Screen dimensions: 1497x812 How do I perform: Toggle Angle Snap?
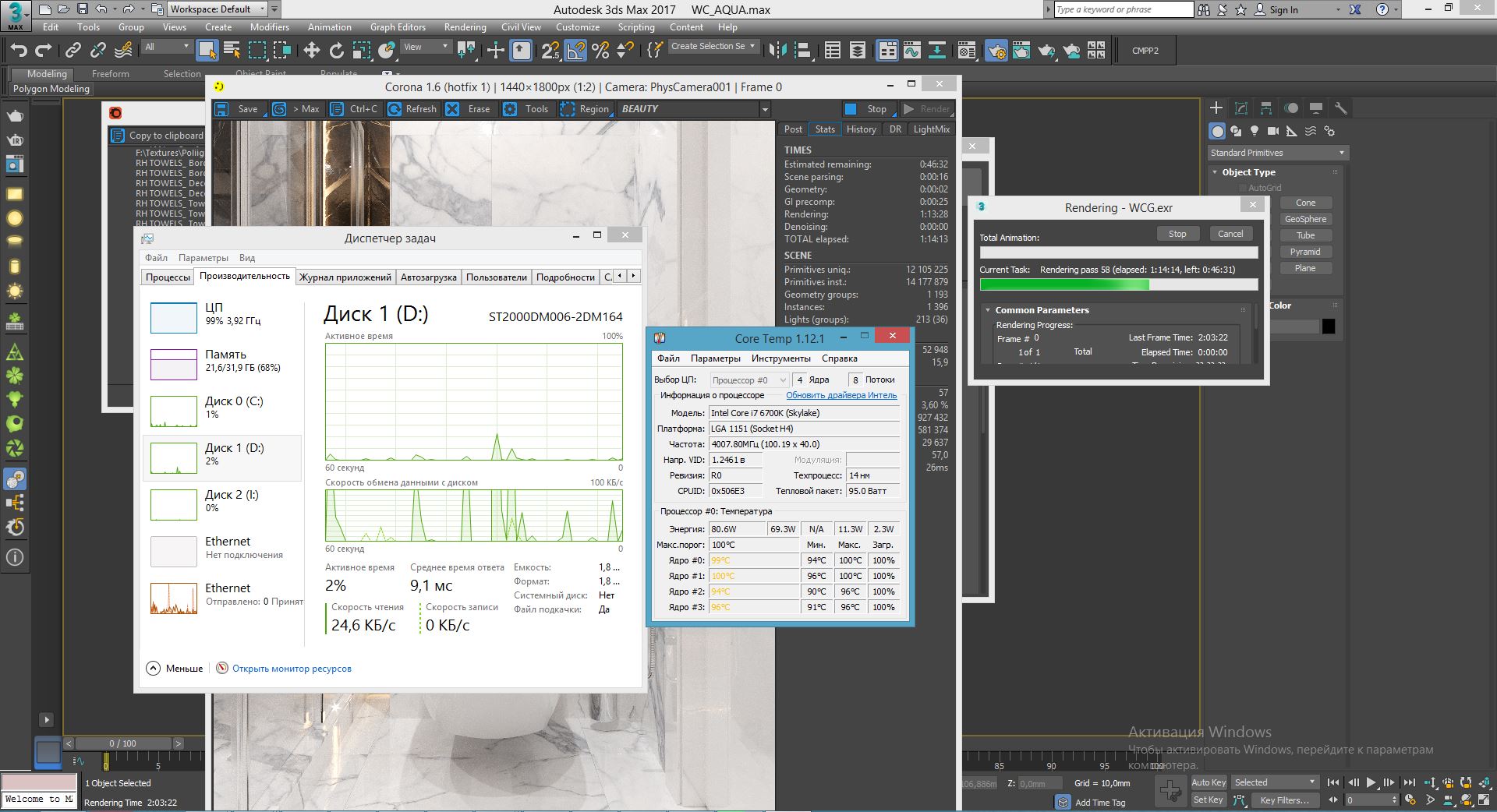click(x=575, y=51)
